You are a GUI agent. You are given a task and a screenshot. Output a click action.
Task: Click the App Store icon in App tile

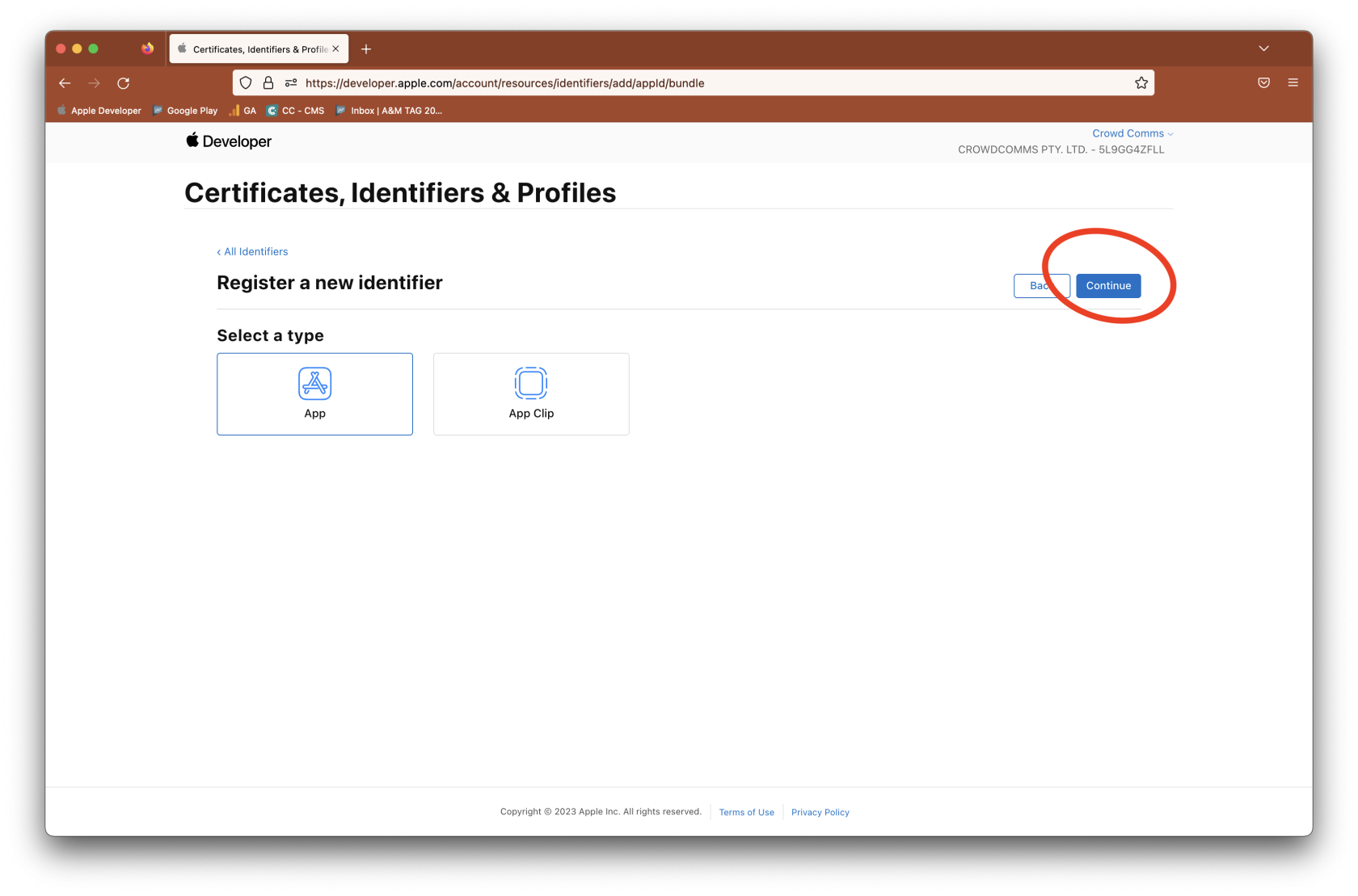(314, 384)
